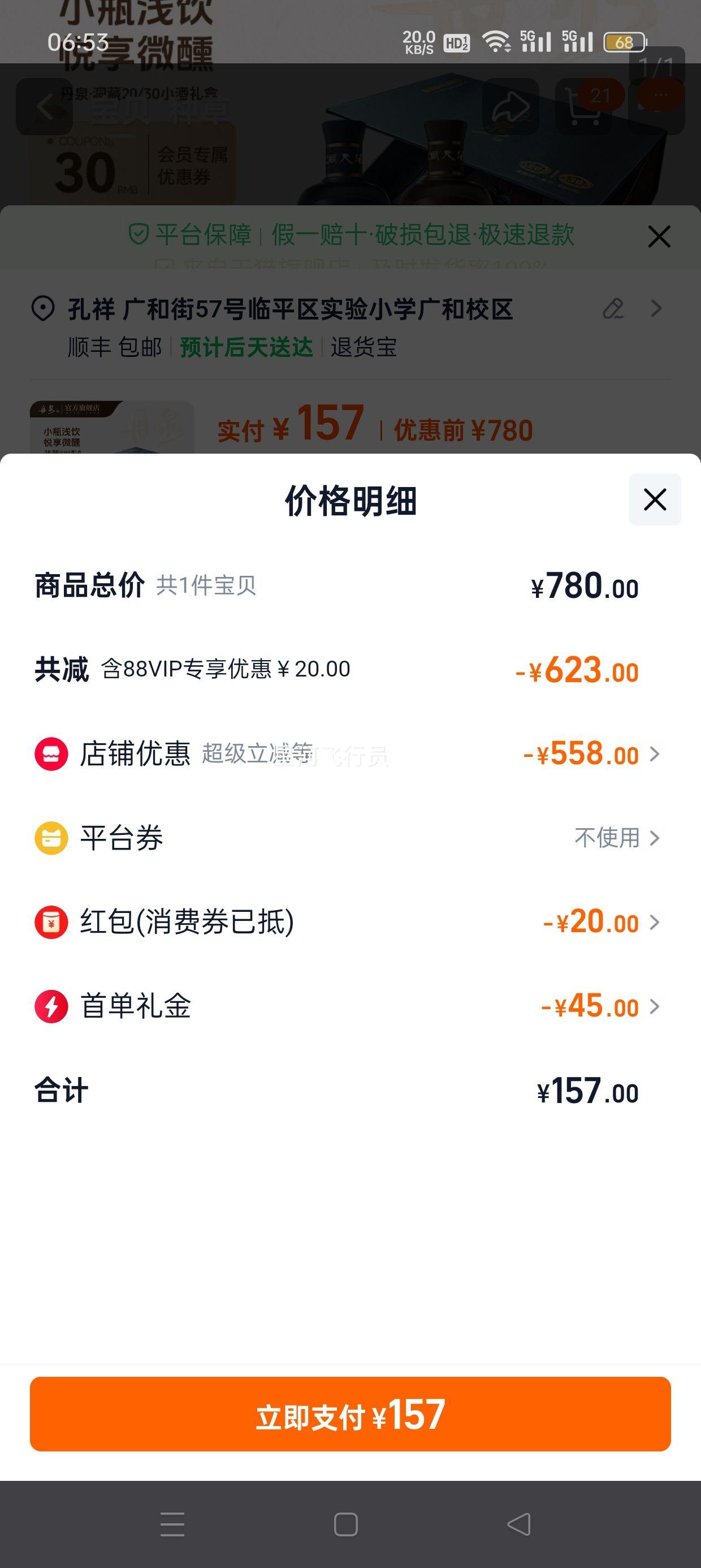Edit address with pencil icon
This screenshot has height=1568, width=701.
[613, 309]
